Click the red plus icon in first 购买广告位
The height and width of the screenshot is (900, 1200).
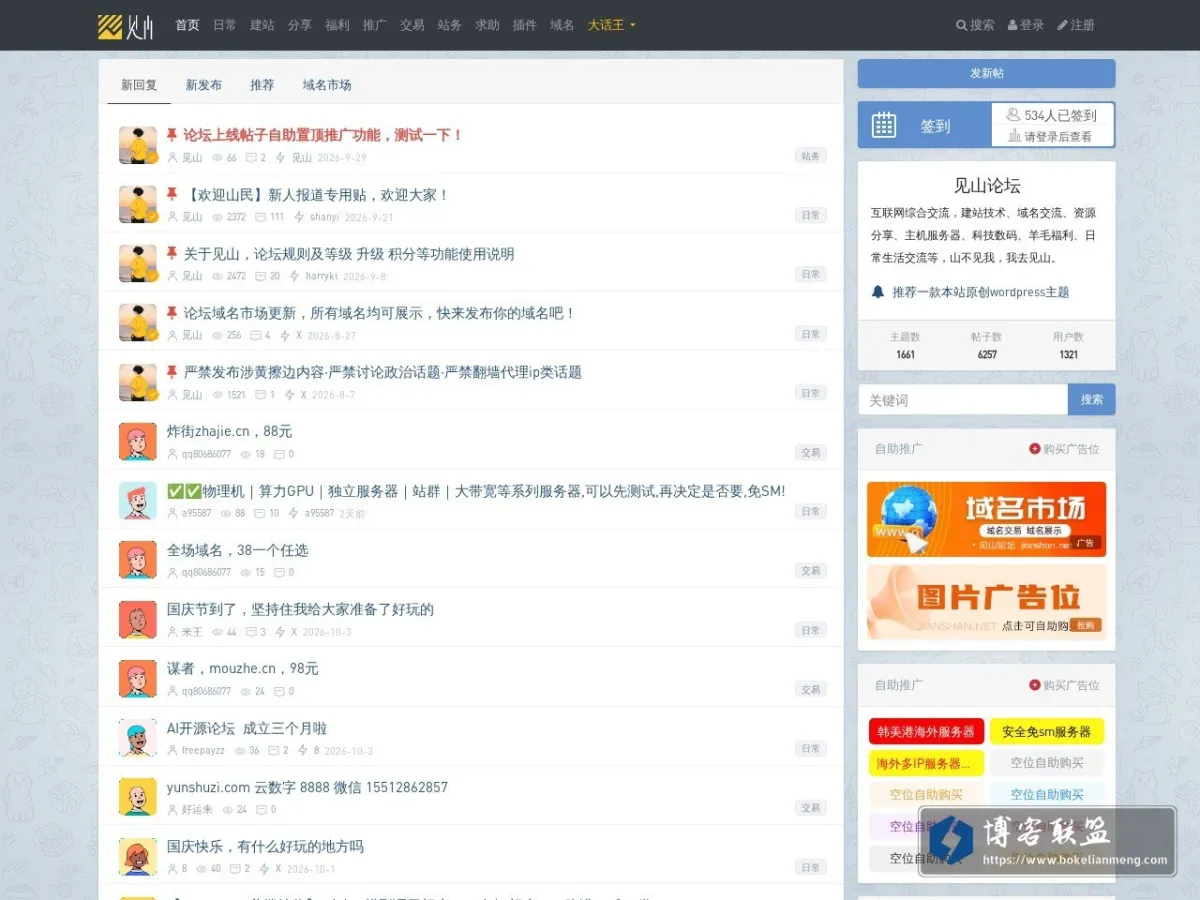tap(1035, 449)
